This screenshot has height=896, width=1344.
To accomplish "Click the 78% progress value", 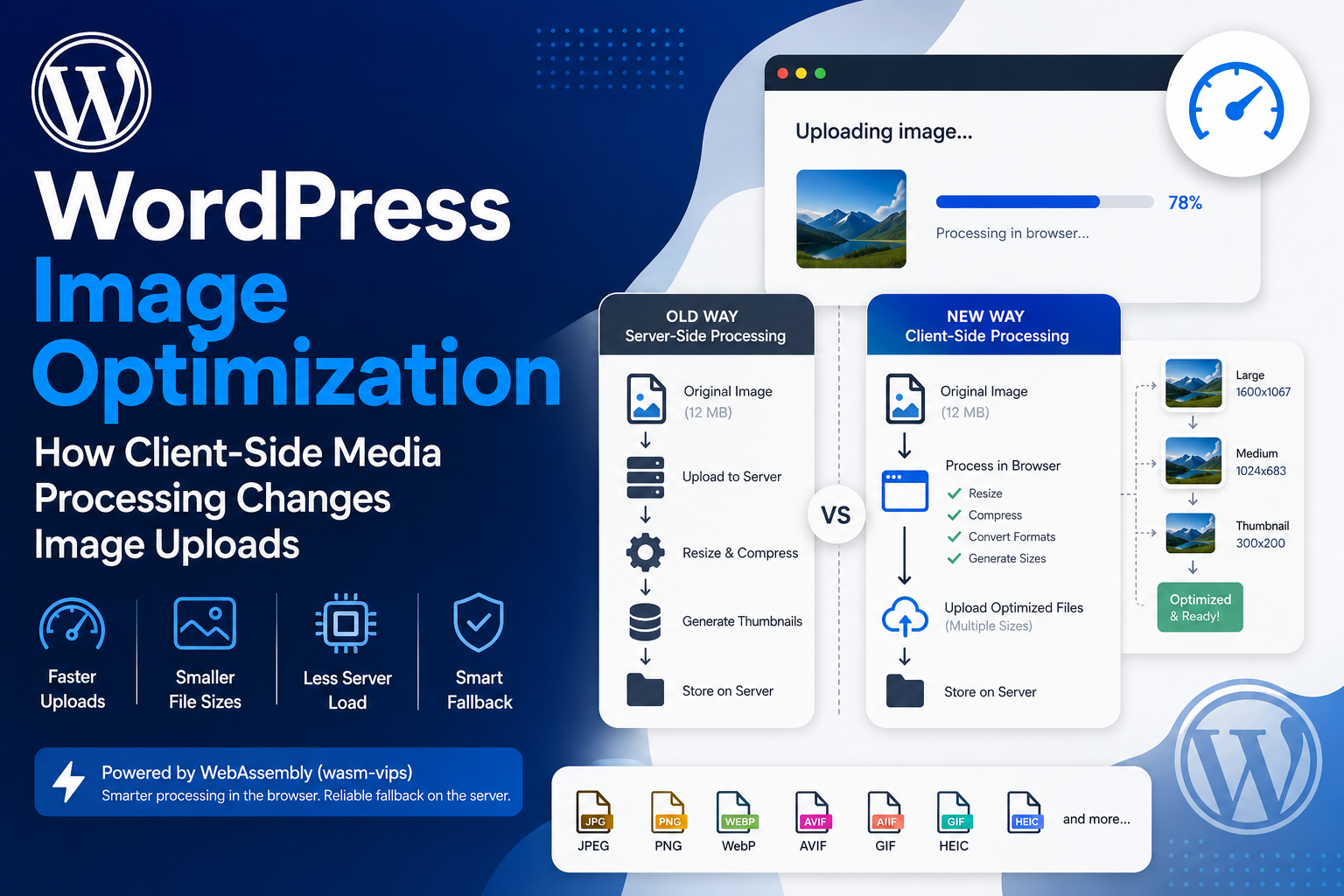I will click(1185, 203).
